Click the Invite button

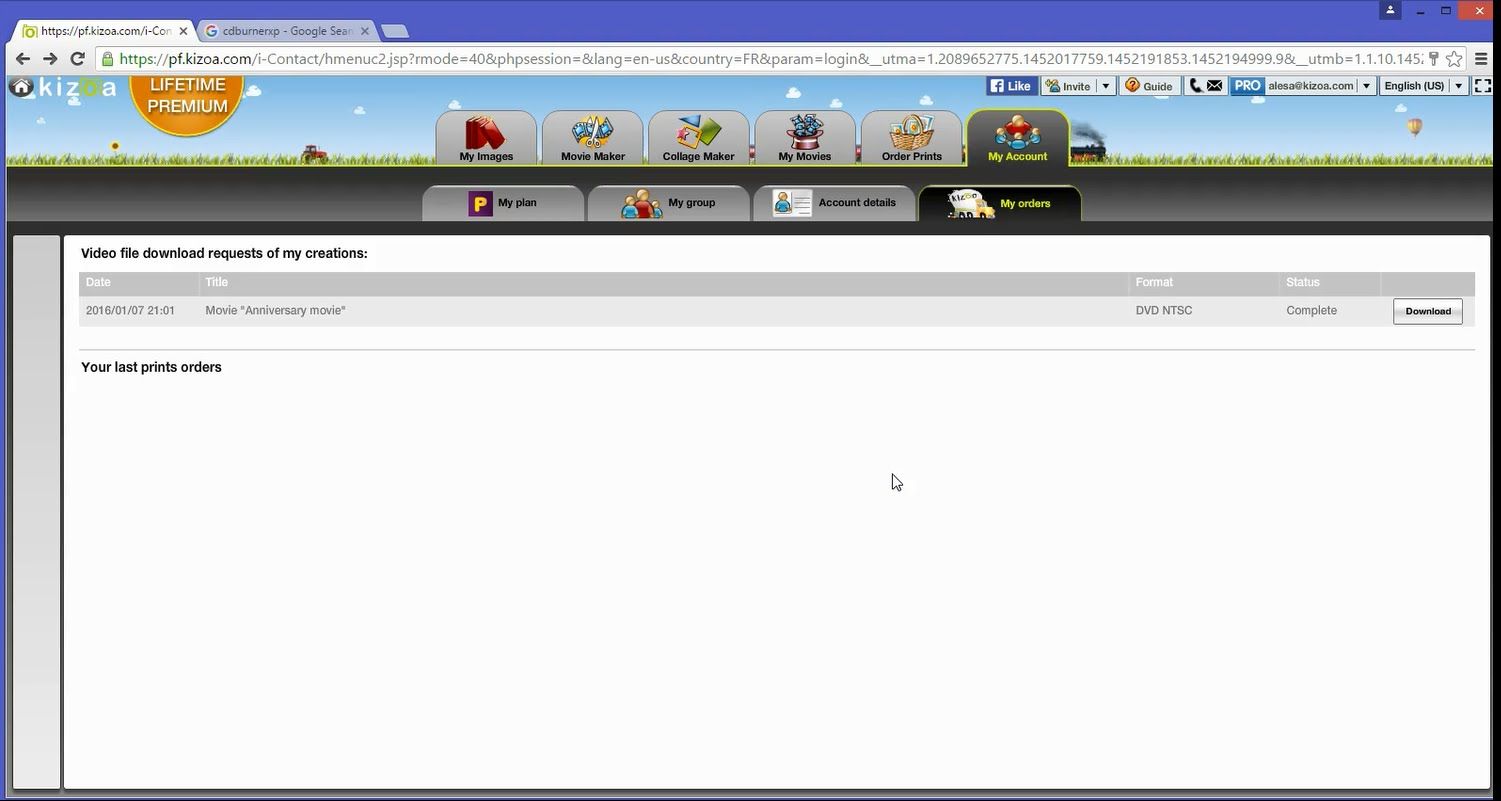pos(1068,86)
